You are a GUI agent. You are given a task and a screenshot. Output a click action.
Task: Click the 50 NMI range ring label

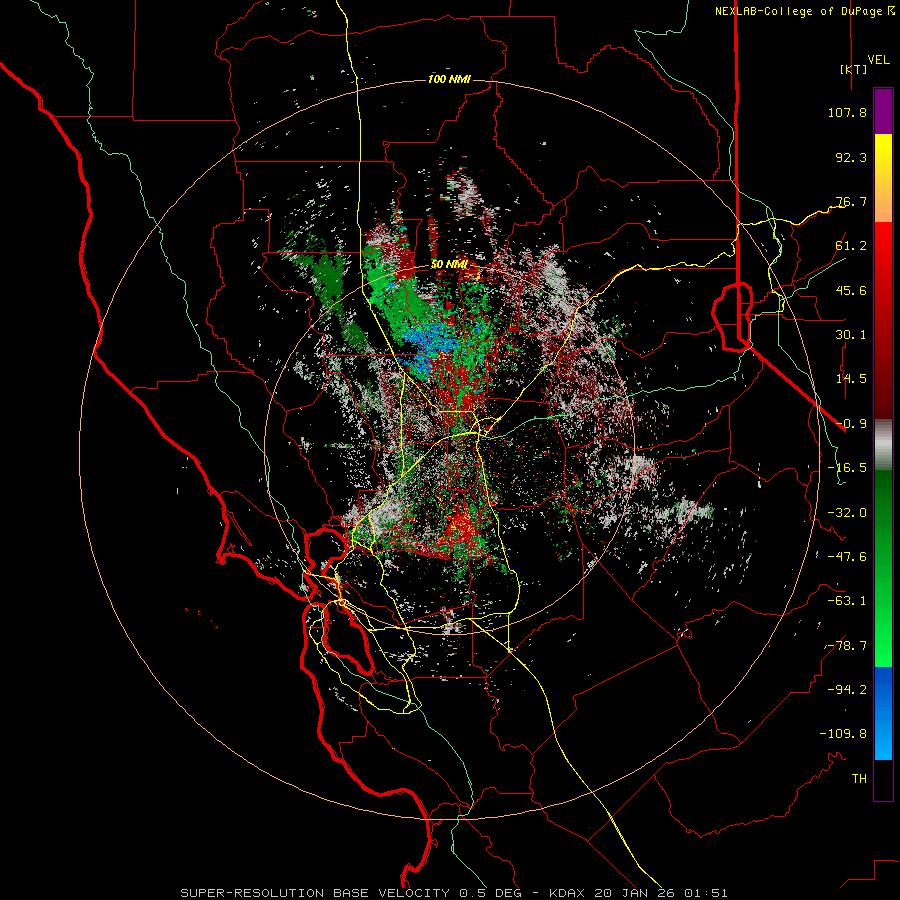449,265
